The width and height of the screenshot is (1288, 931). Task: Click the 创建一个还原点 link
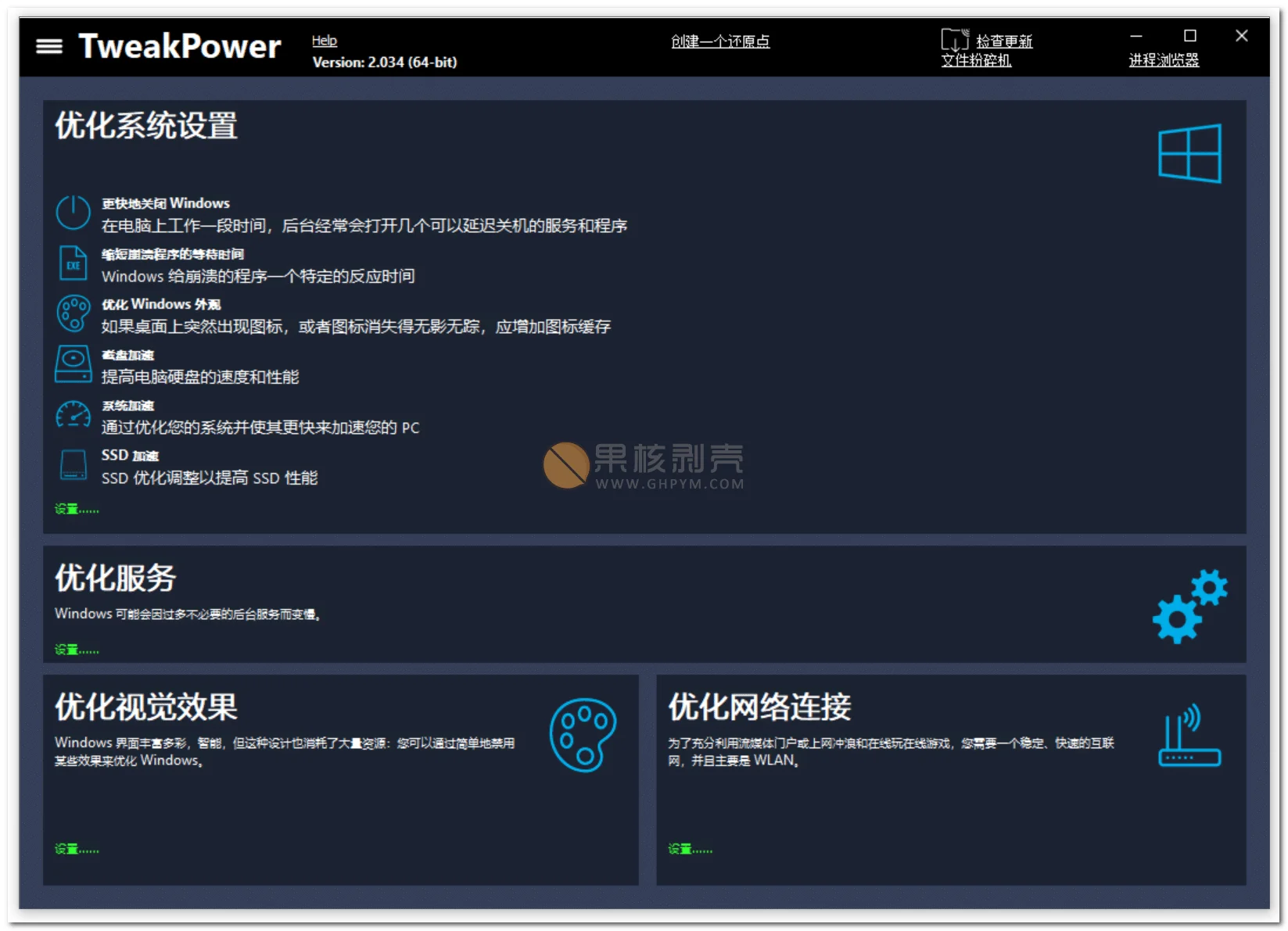point(719,41)
